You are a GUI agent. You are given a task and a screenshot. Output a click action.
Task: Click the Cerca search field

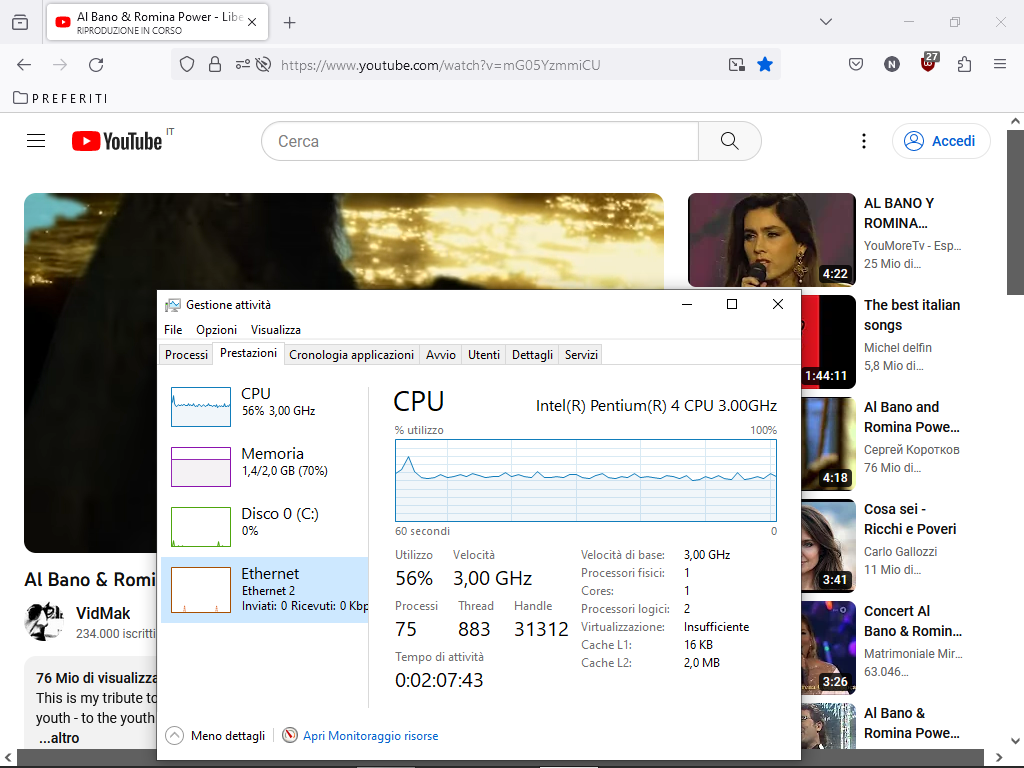point(480,141)
